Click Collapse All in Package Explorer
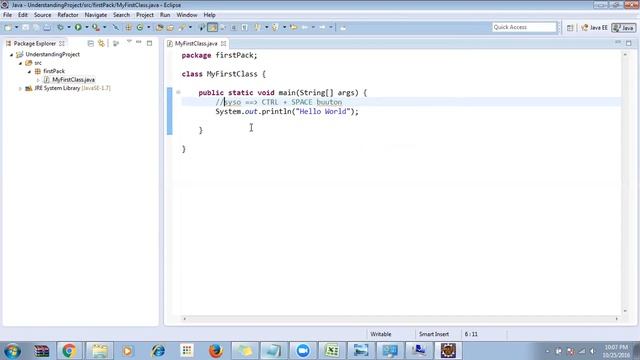This screenshot has width=640, height=360. click(x=91, y=43)
